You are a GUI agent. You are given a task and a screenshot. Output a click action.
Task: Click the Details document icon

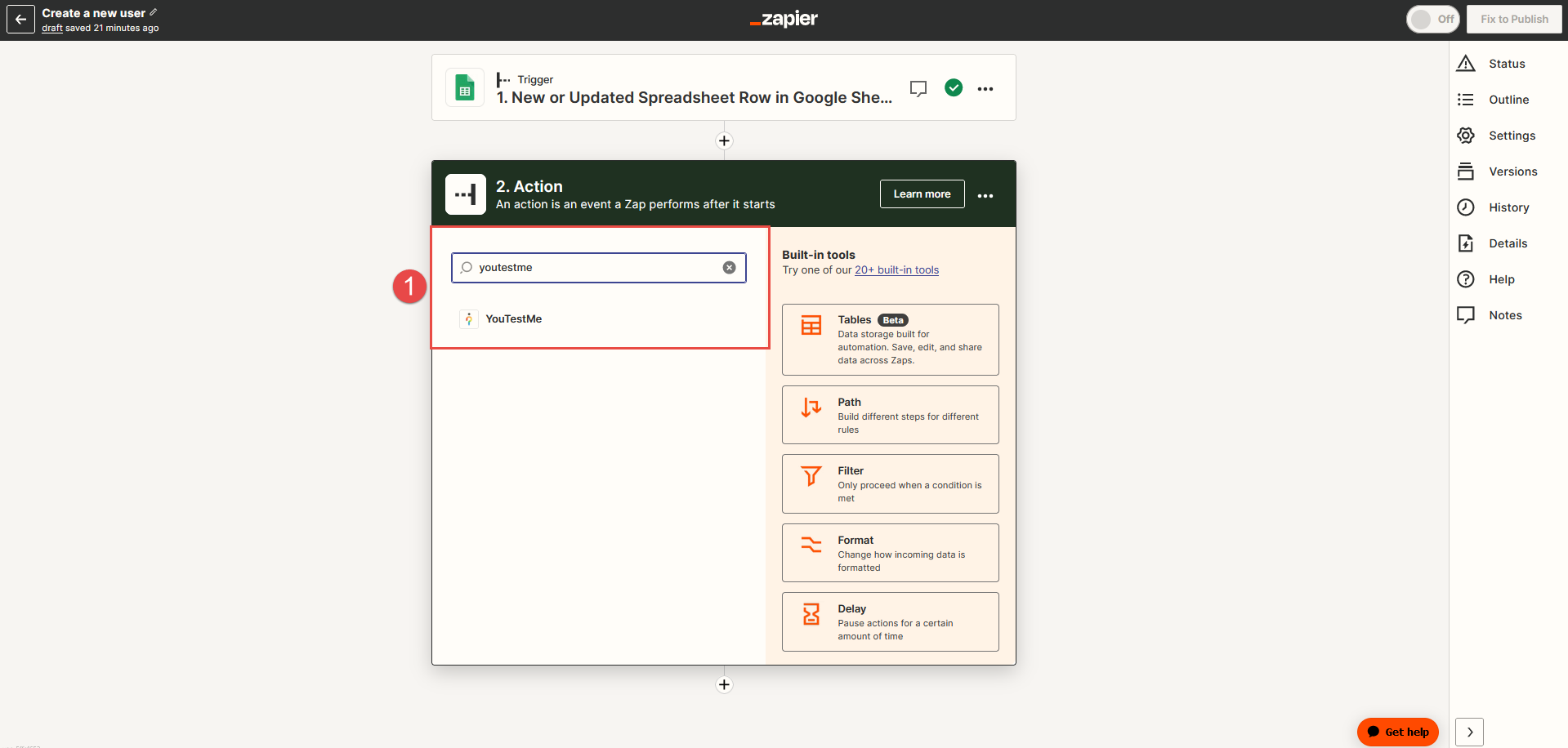tap(1466, 243)
